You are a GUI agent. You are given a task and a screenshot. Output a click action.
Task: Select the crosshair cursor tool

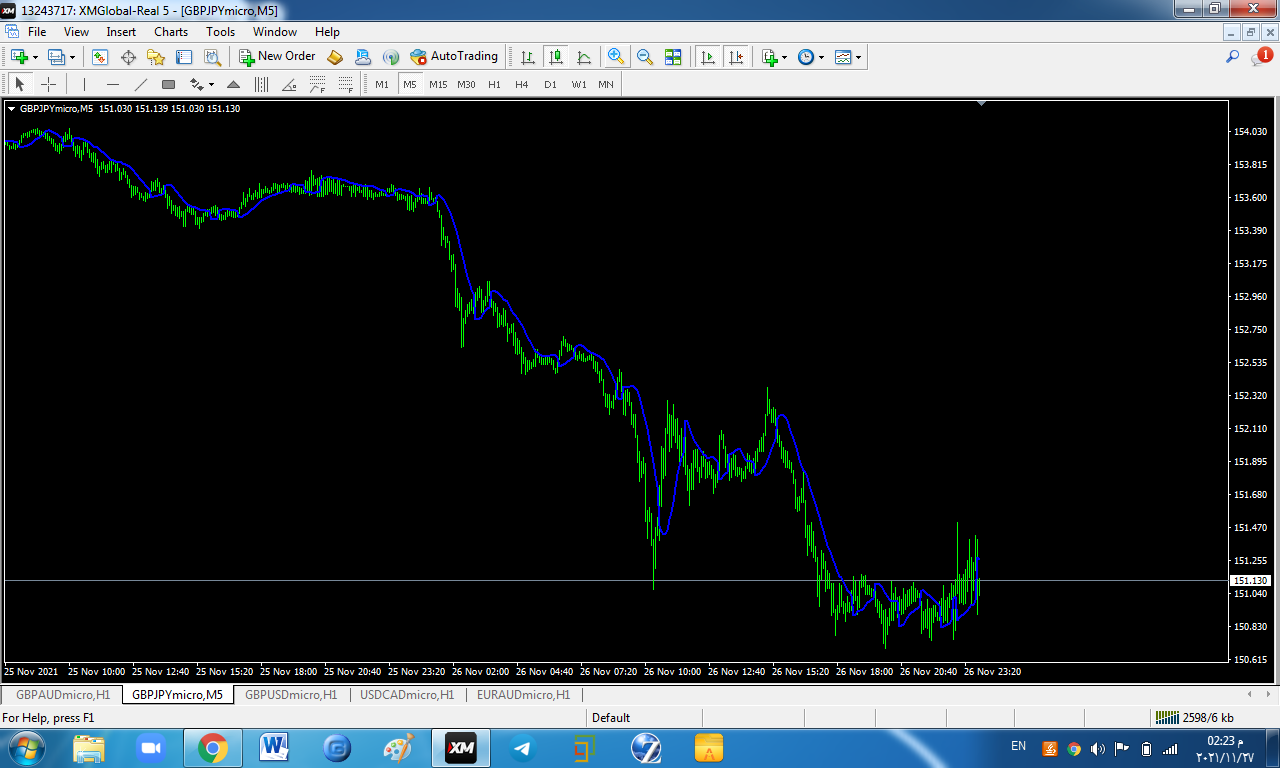(48, 85)
